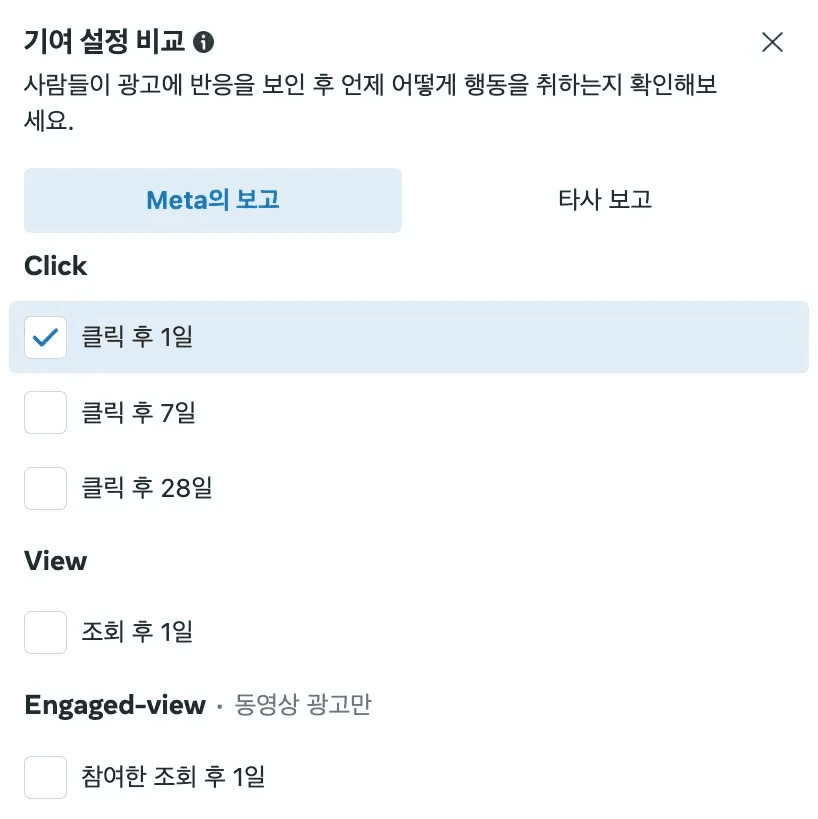The height and width of the screenshot is (819, 818).
Task: Select the 클릭 후 7일 label
Action: click(x=138, y=412)
